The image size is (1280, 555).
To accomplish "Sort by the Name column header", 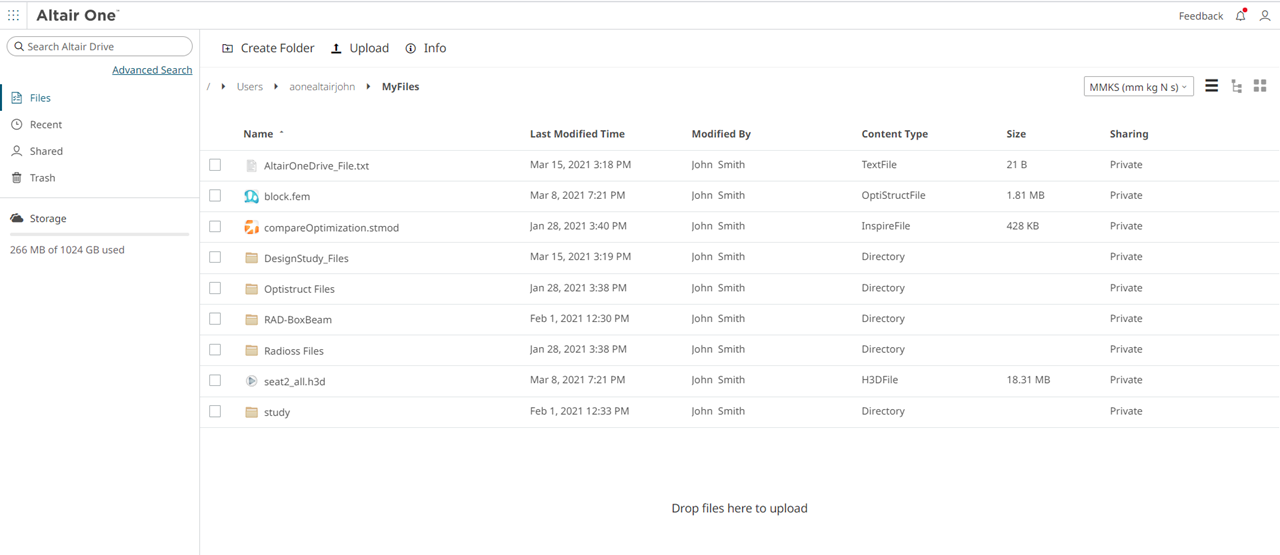I will pyautogui.click(x=258, y=134).
